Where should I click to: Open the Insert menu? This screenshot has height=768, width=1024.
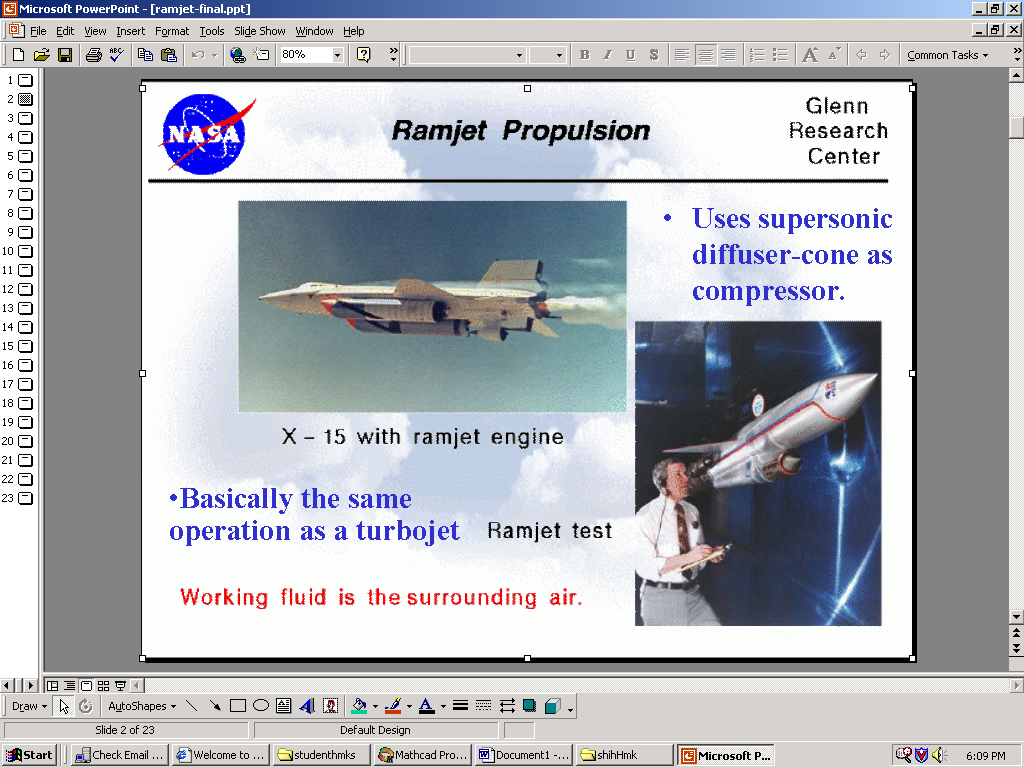coord(131,31)
